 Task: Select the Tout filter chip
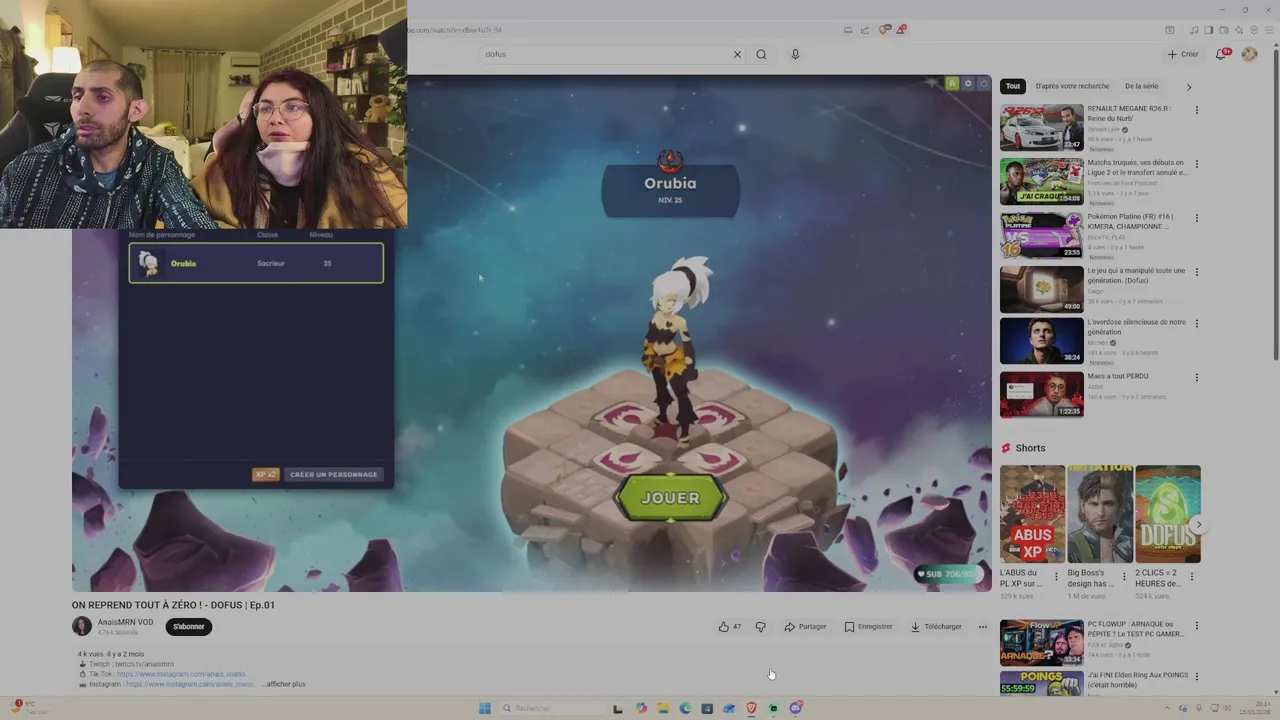click(1013, 86)
